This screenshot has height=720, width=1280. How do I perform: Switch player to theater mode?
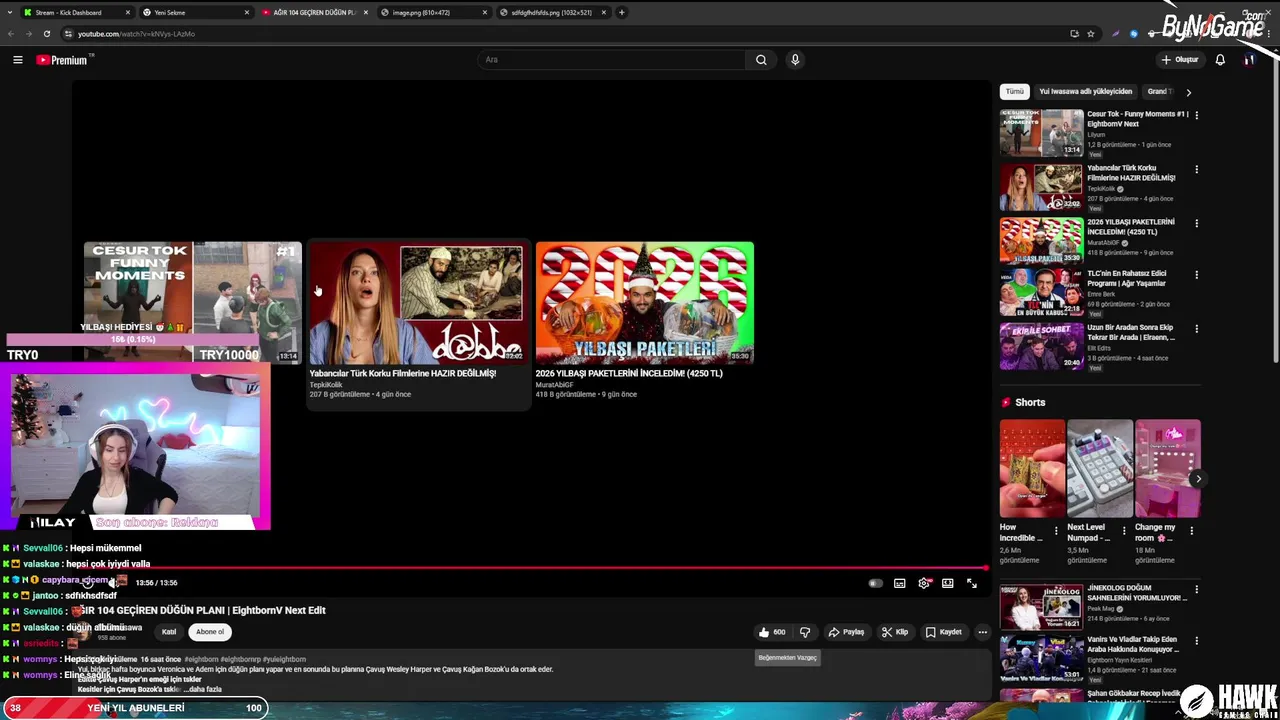947,583
